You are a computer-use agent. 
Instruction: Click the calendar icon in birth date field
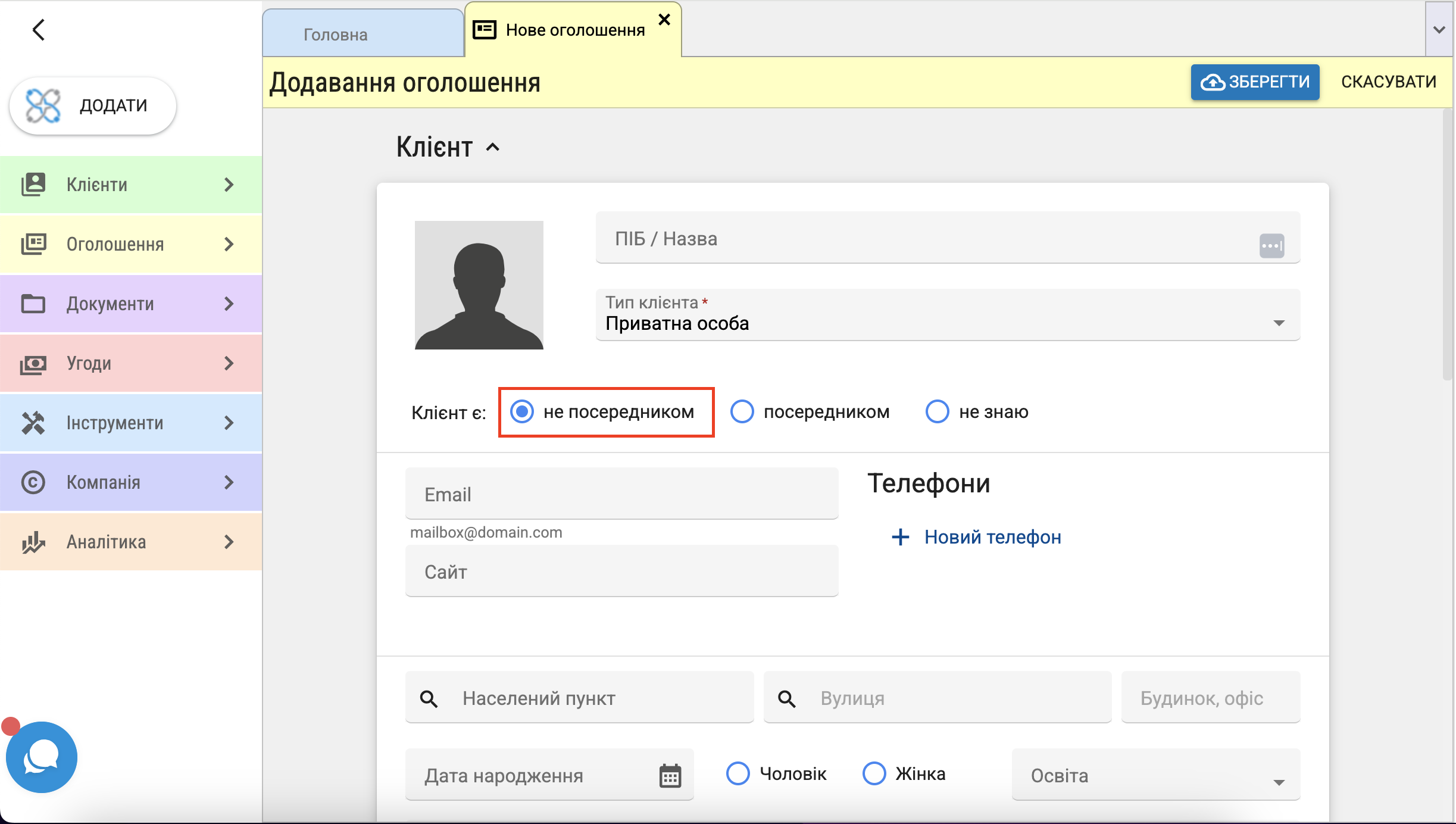click(x=670, y=776)
